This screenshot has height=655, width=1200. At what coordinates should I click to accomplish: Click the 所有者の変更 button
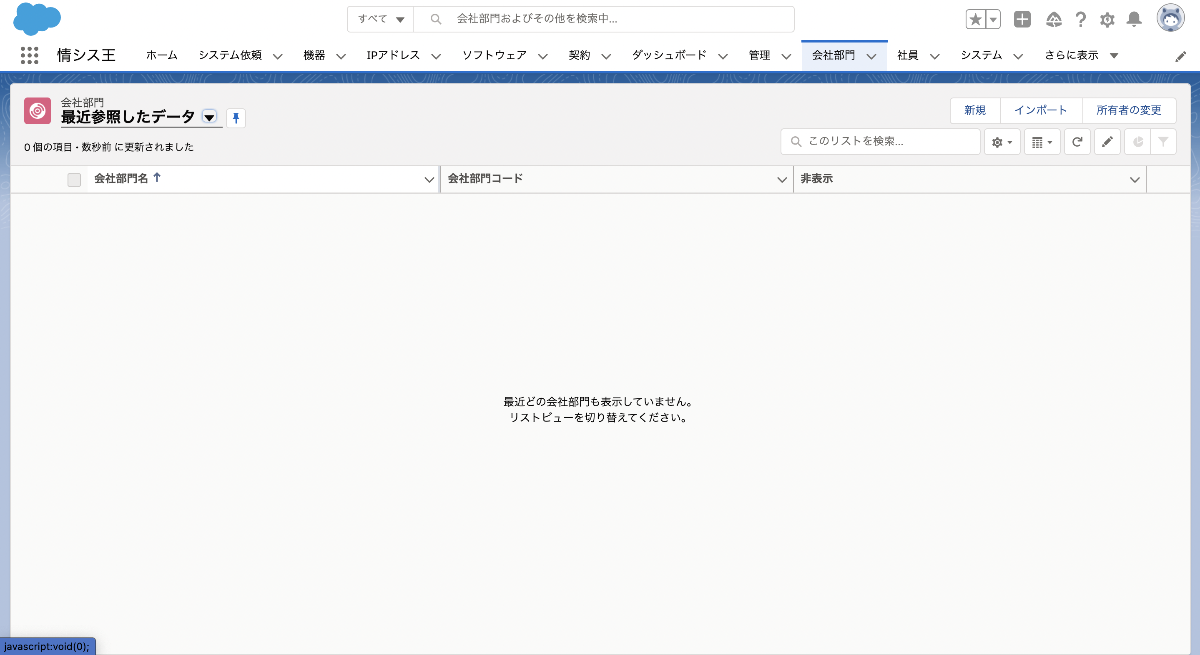pyautogui.click(x=1129, y=110)
